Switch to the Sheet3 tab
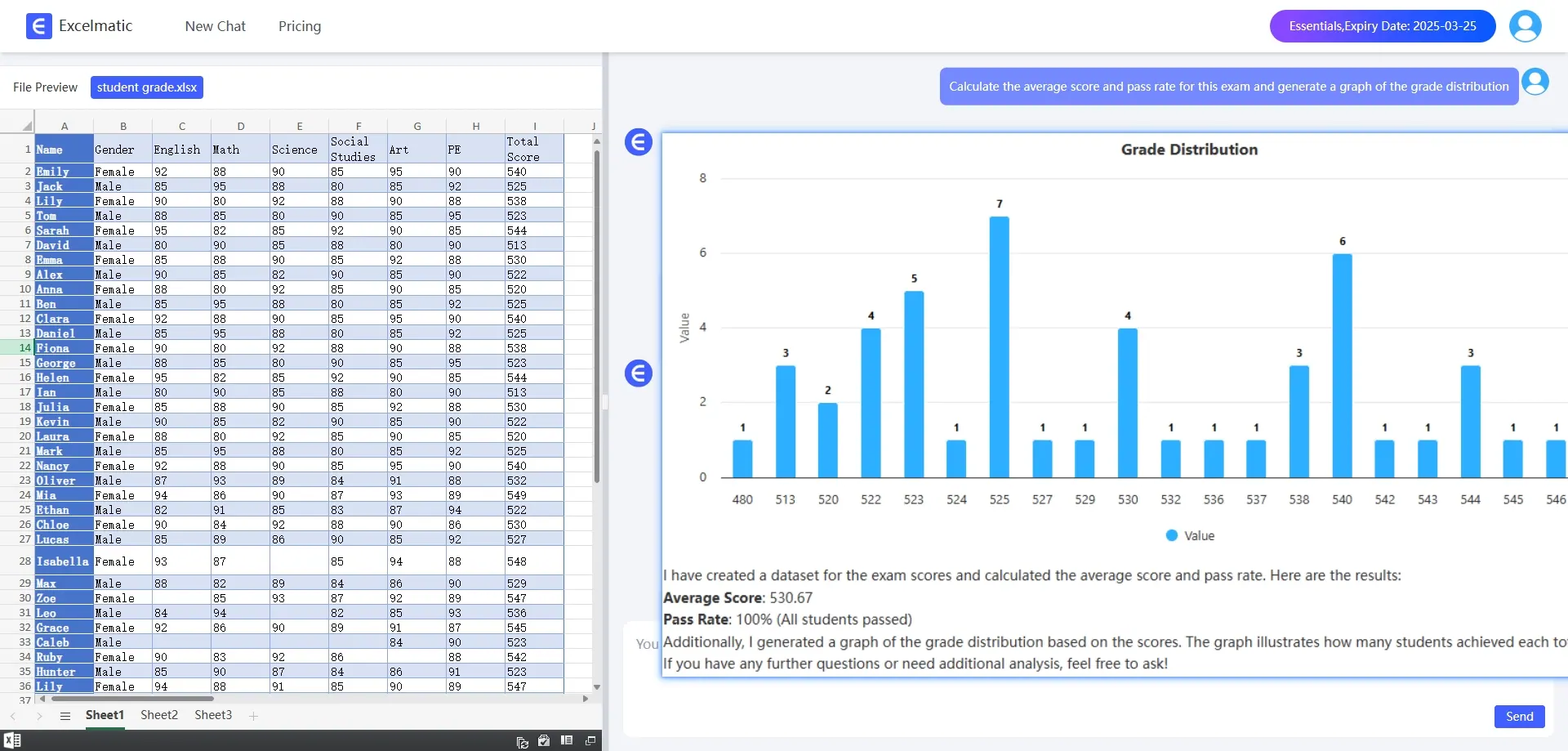The width and height of the screenshot is (1568, 751). (213, 715)
